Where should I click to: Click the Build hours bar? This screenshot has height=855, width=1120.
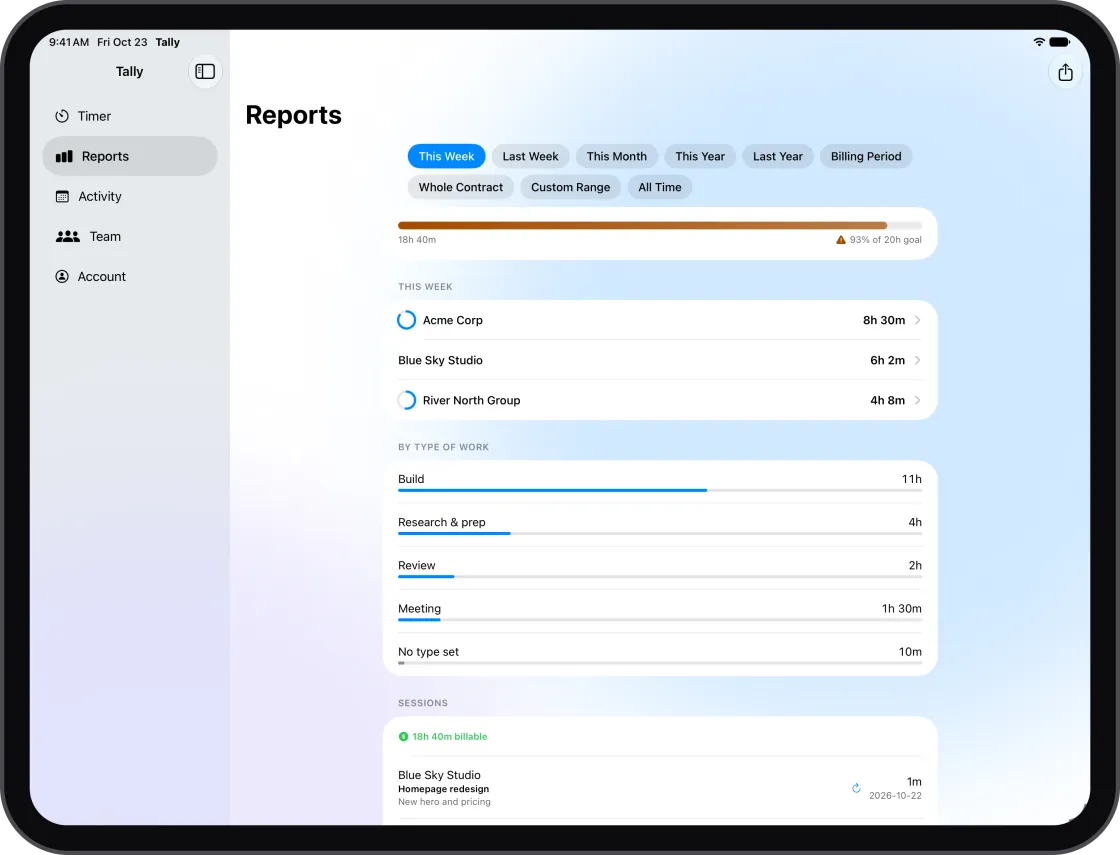coord(660,491)
